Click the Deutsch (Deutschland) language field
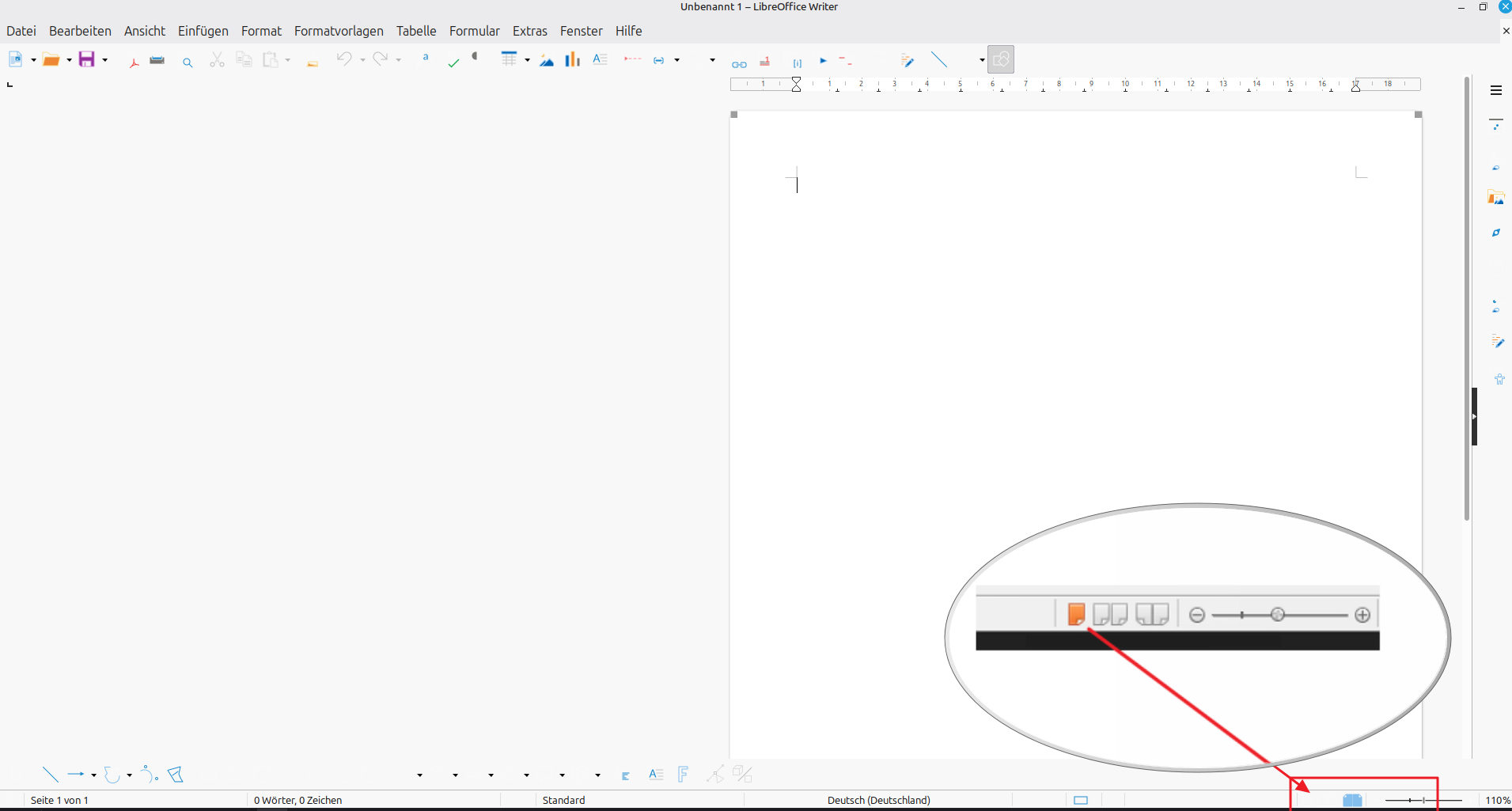1512x811 pixels. click(x=879, y=801)
